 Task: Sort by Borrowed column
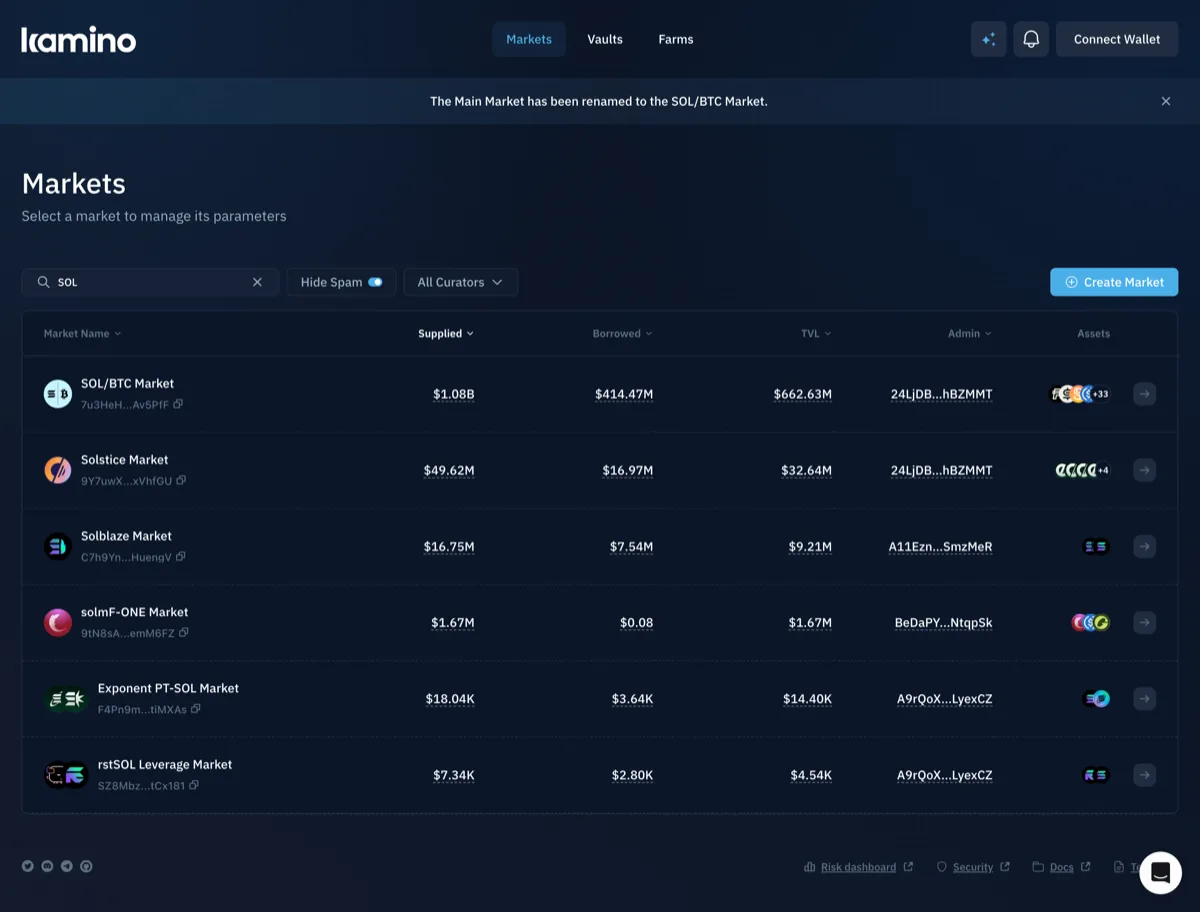[622, 333]
